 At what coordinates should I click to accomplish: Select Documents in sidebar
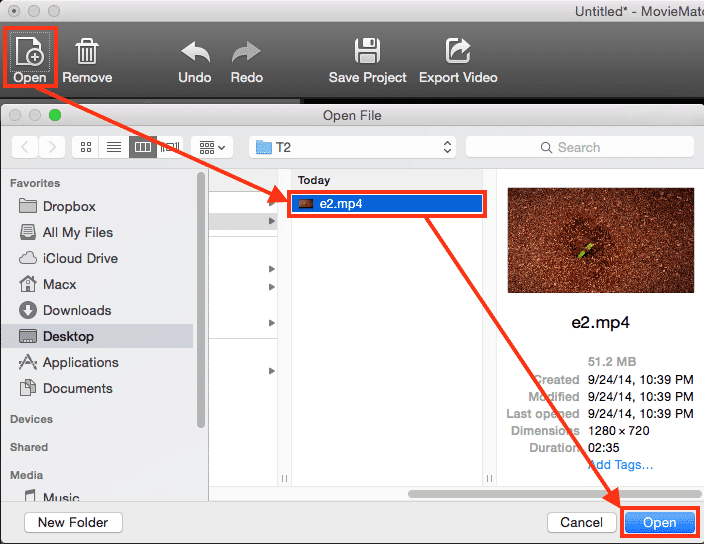coord(98,388)
